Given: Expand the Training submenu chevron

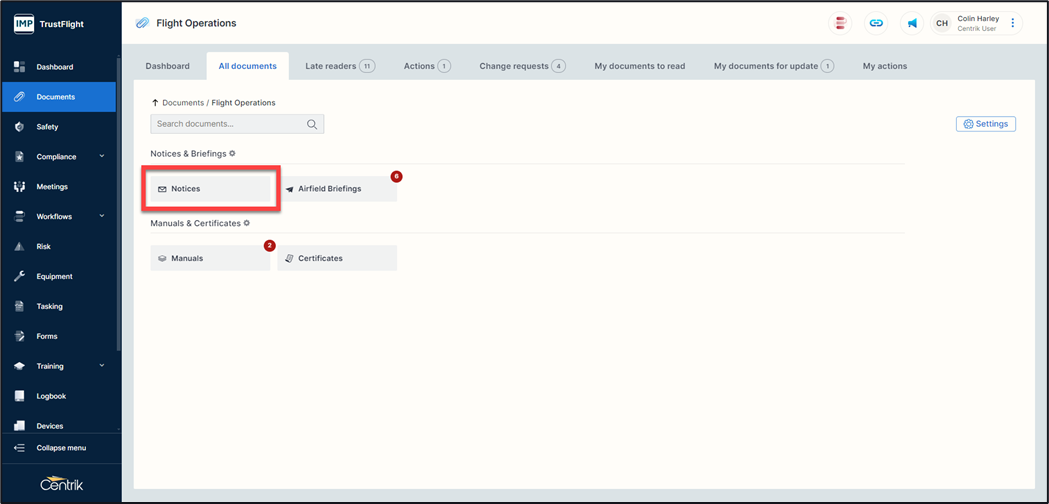Looking at the screenshot, I should (x=102, y=366).
